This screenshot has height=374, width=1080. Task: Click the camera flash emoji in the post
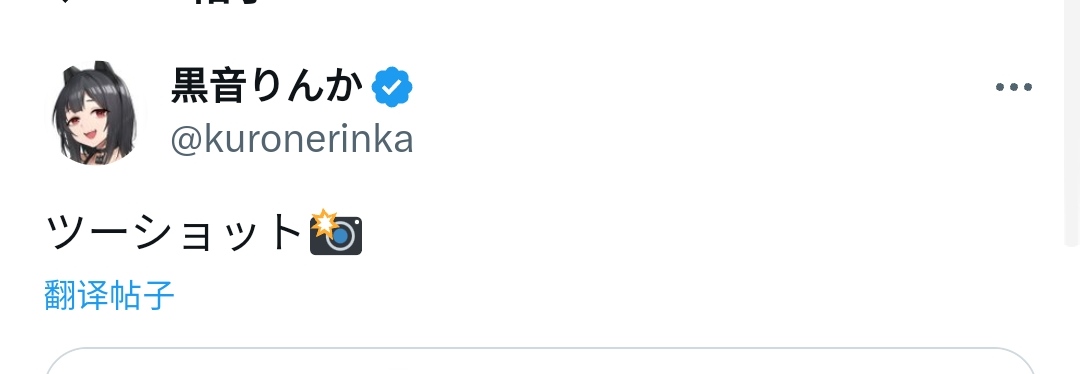tap(335, 233)
